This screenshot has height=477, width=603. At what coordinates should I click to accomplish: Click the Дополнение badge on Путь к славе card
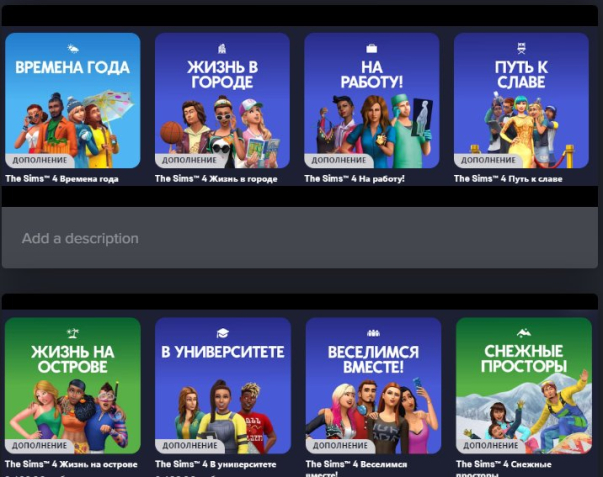[489, 159]
